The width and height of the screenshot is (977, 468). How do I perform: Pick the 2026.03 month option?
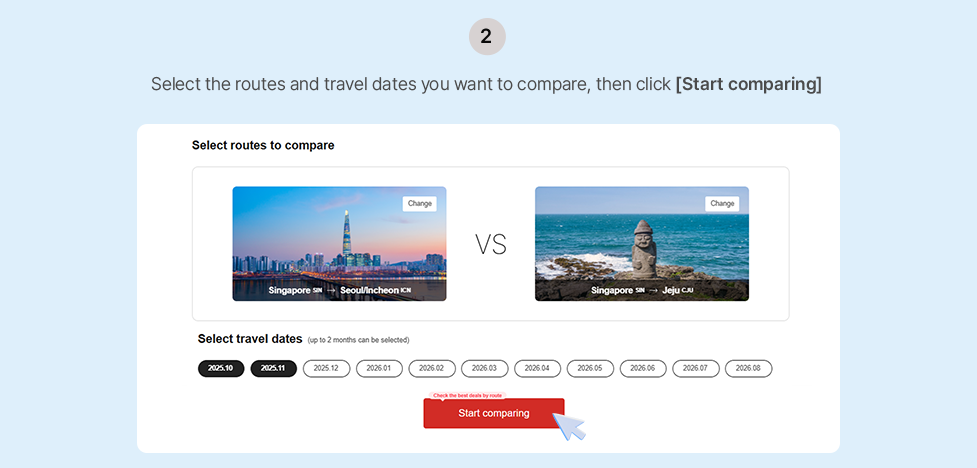485,368
